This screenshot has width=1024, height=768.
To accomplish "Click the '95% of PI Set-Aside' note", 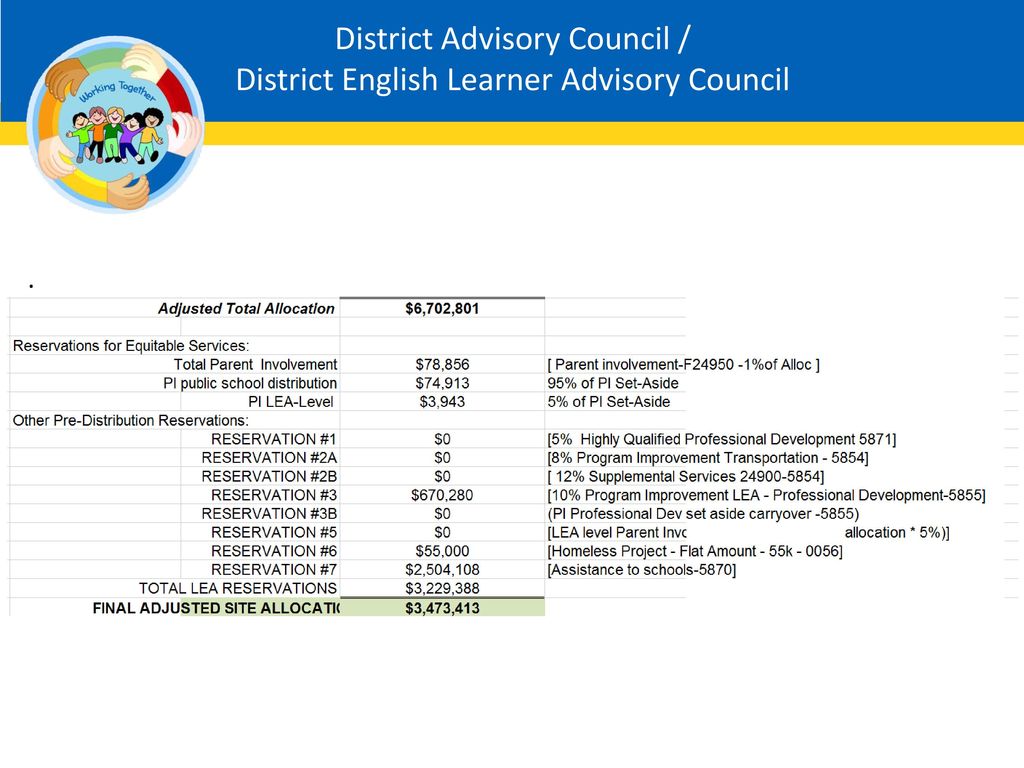I will (x=613, y=383).
